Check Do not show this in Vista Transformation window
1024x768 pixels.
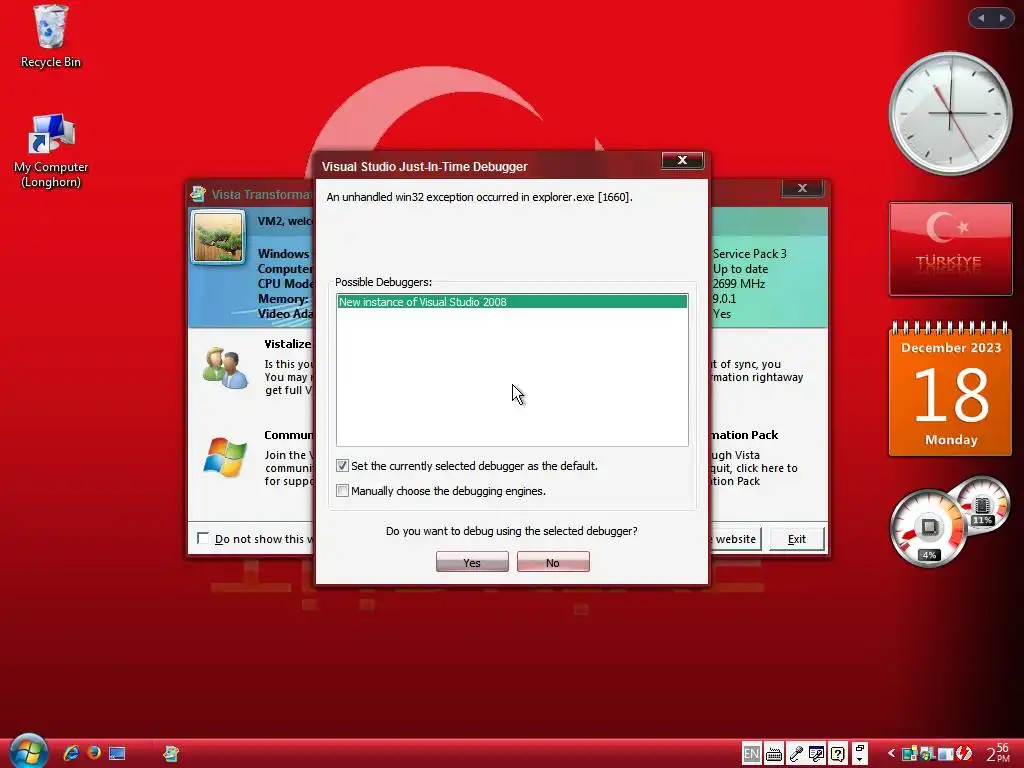pyautogui.click(x=203, y=538)
